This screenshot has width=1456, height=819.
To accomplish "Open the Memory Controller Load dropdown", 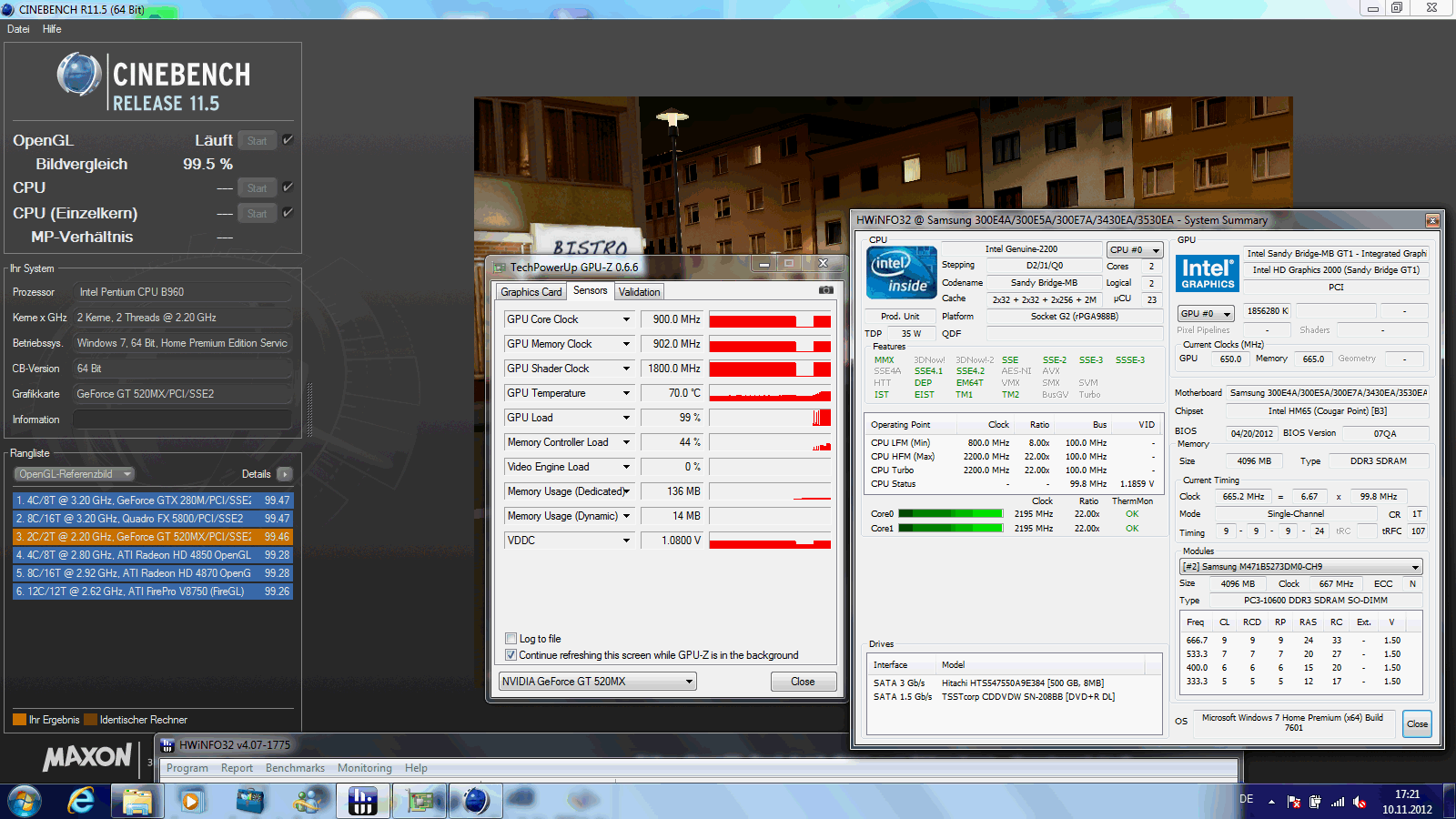I will pos(626,442).
